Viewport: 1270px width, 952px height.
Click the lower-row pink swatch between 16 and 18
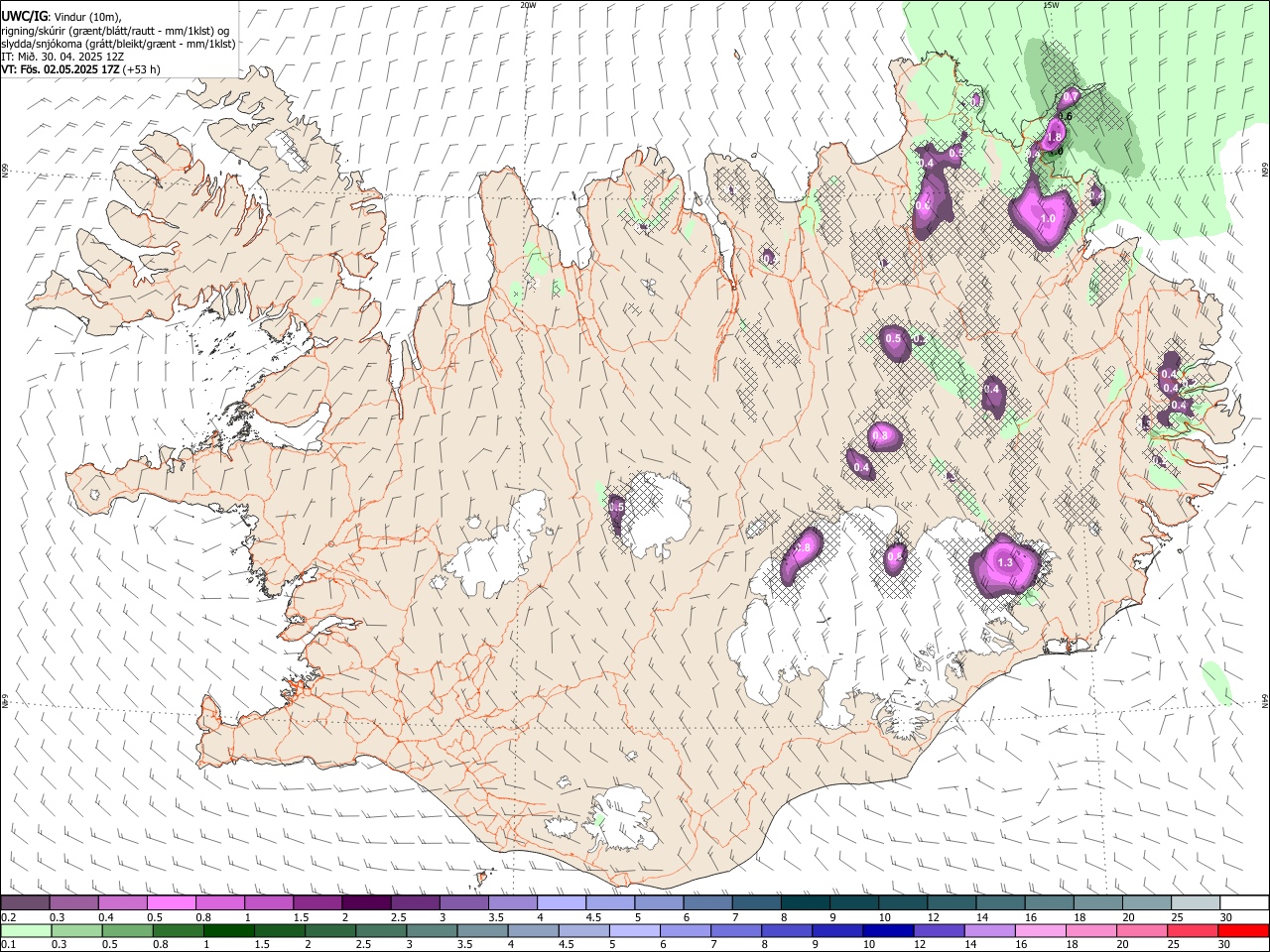[x=1042, y=930]
